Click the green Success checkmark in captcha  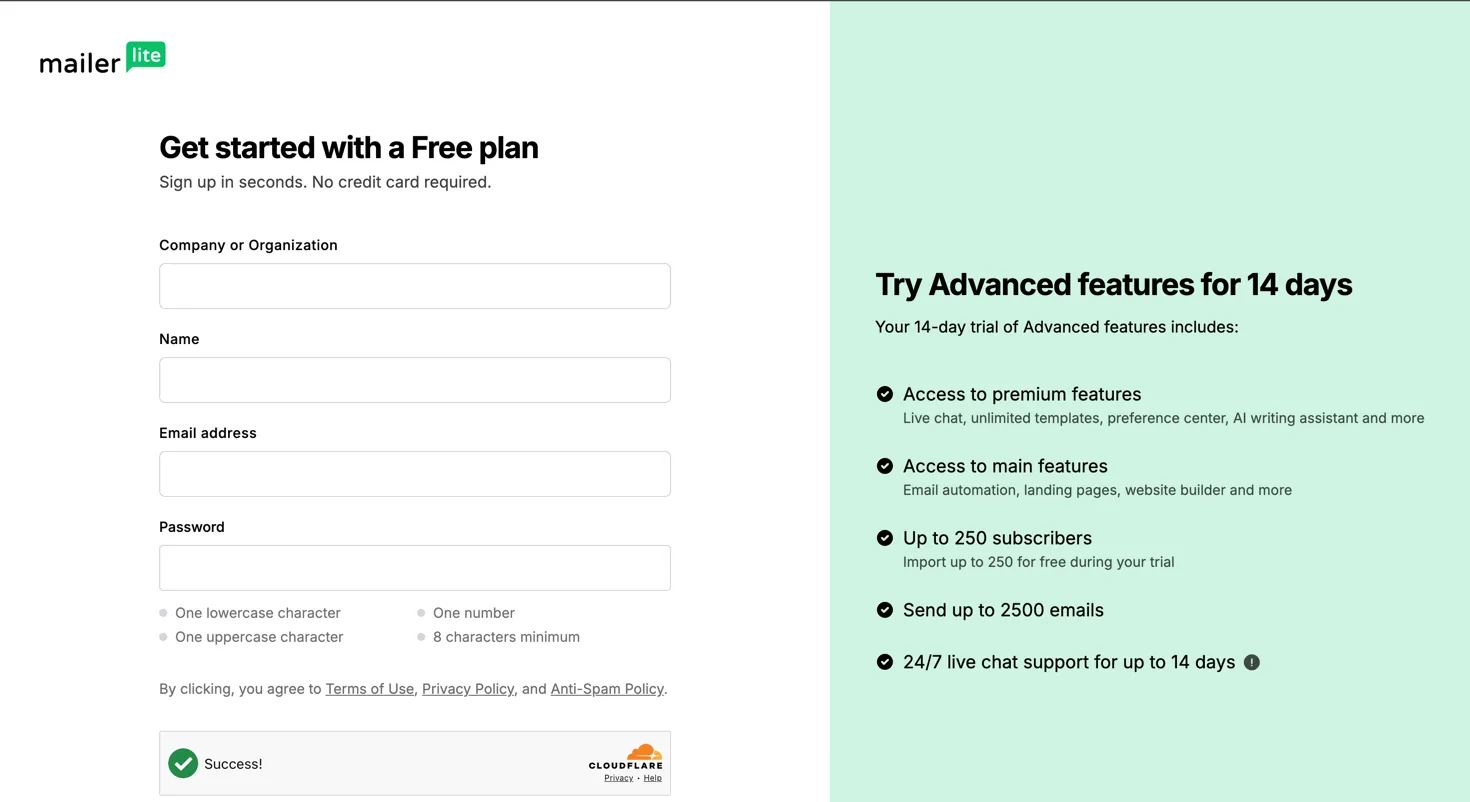183,763
